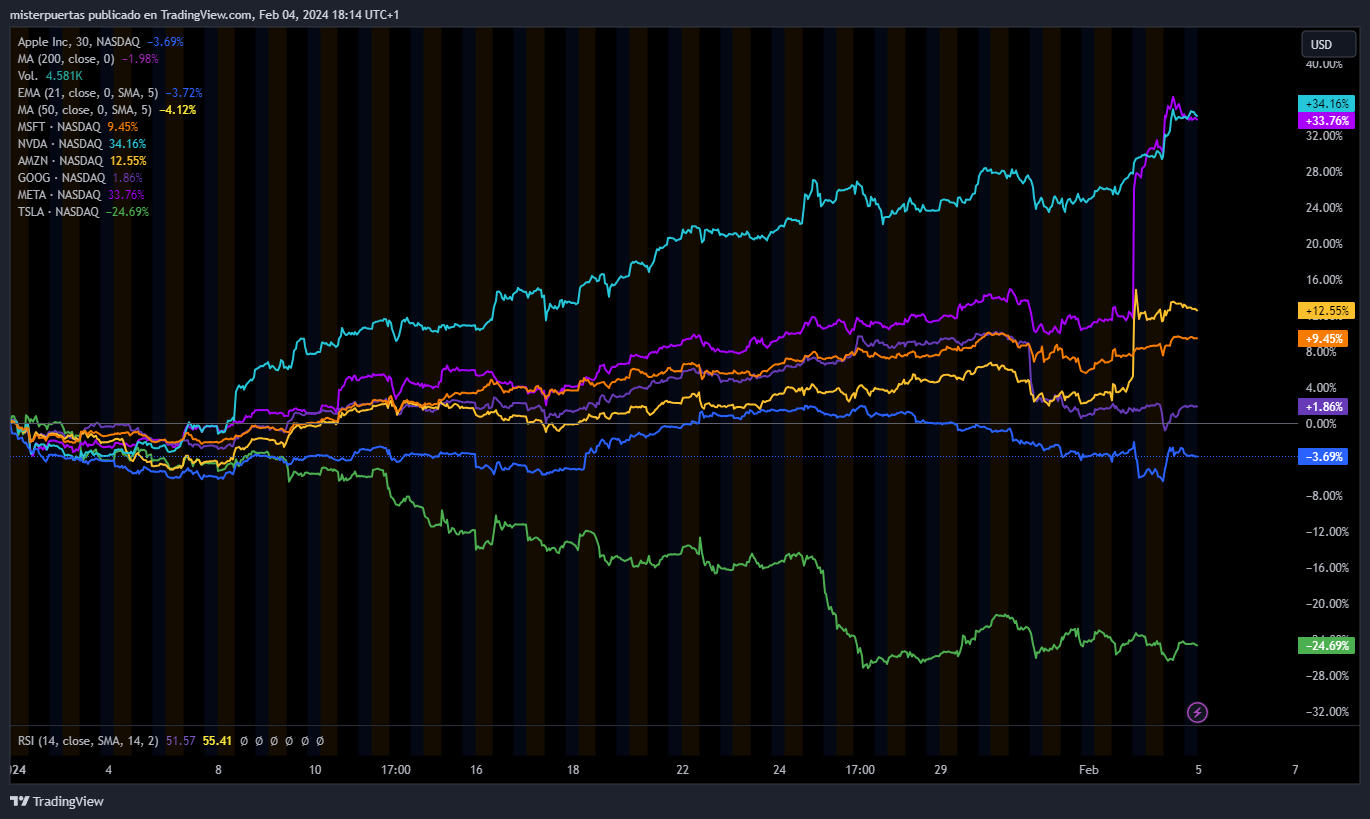Click the RSI moving average value 55.41
1370x819 pixels.
(x=217, y=741)
